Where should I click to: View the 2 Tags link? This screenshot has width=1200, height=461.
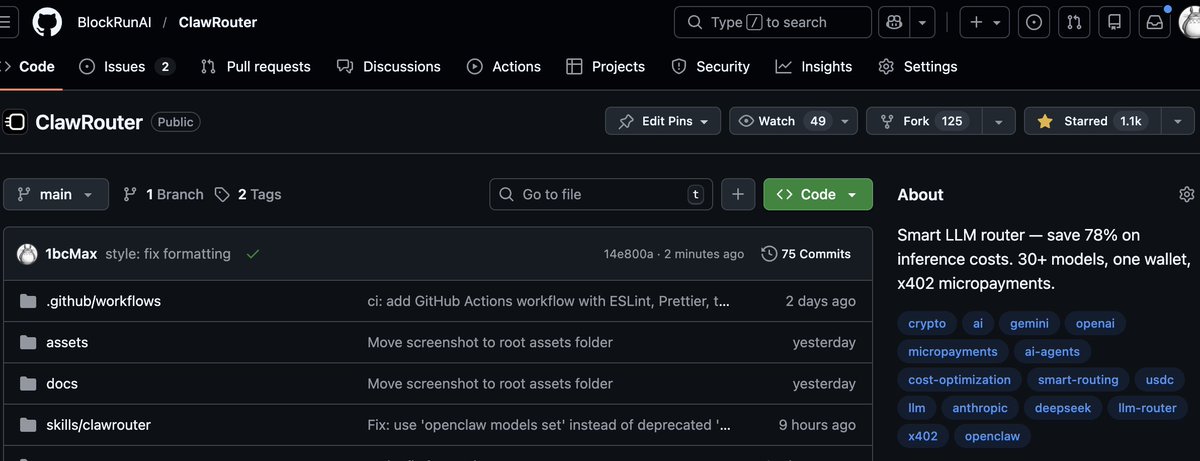point(247,194)
